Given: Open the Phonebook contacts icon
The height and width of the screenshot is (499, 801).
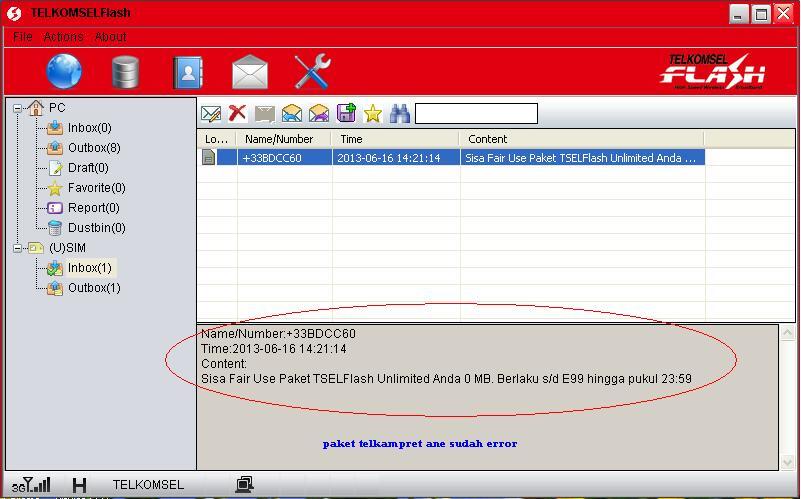Looking at the screenshot, I should pyautogui.click(x=188, y=73).
